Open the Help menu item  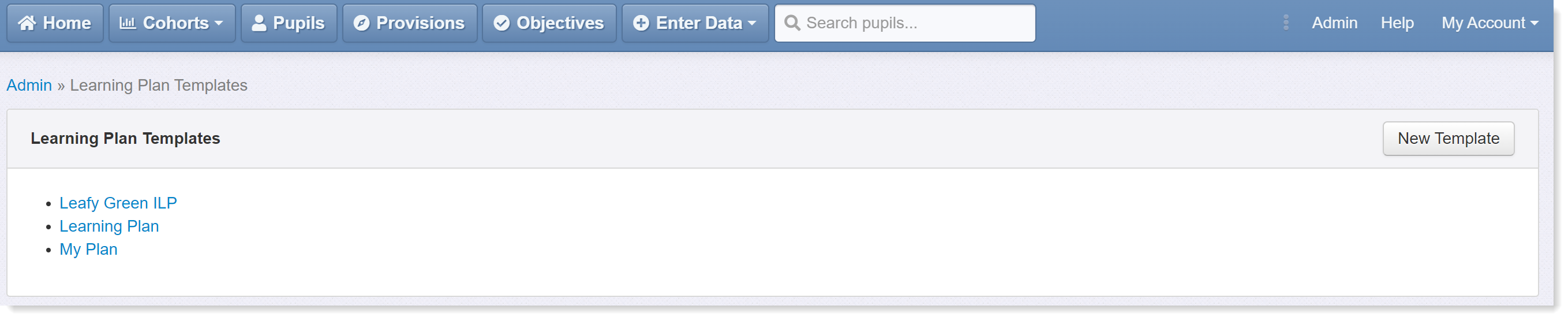1397,23
